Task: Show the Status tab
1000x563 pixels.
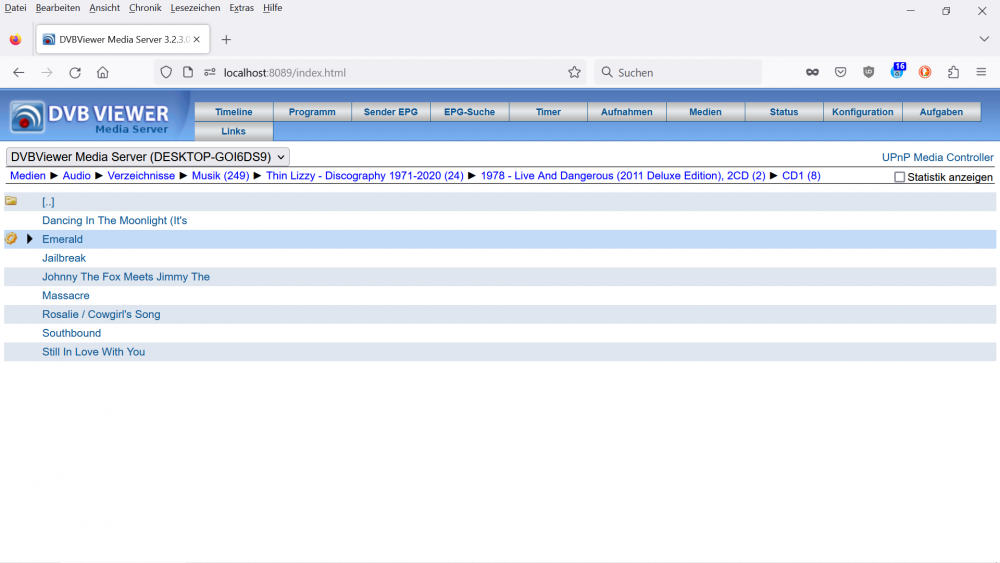Action: click(784, 112)
